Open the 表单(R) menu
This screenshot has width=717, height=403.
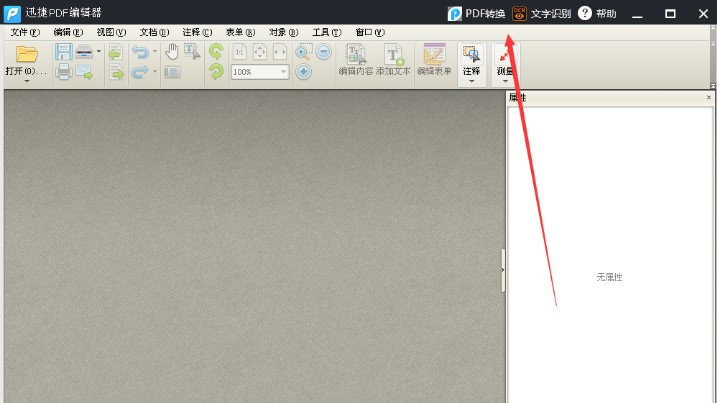241,32
